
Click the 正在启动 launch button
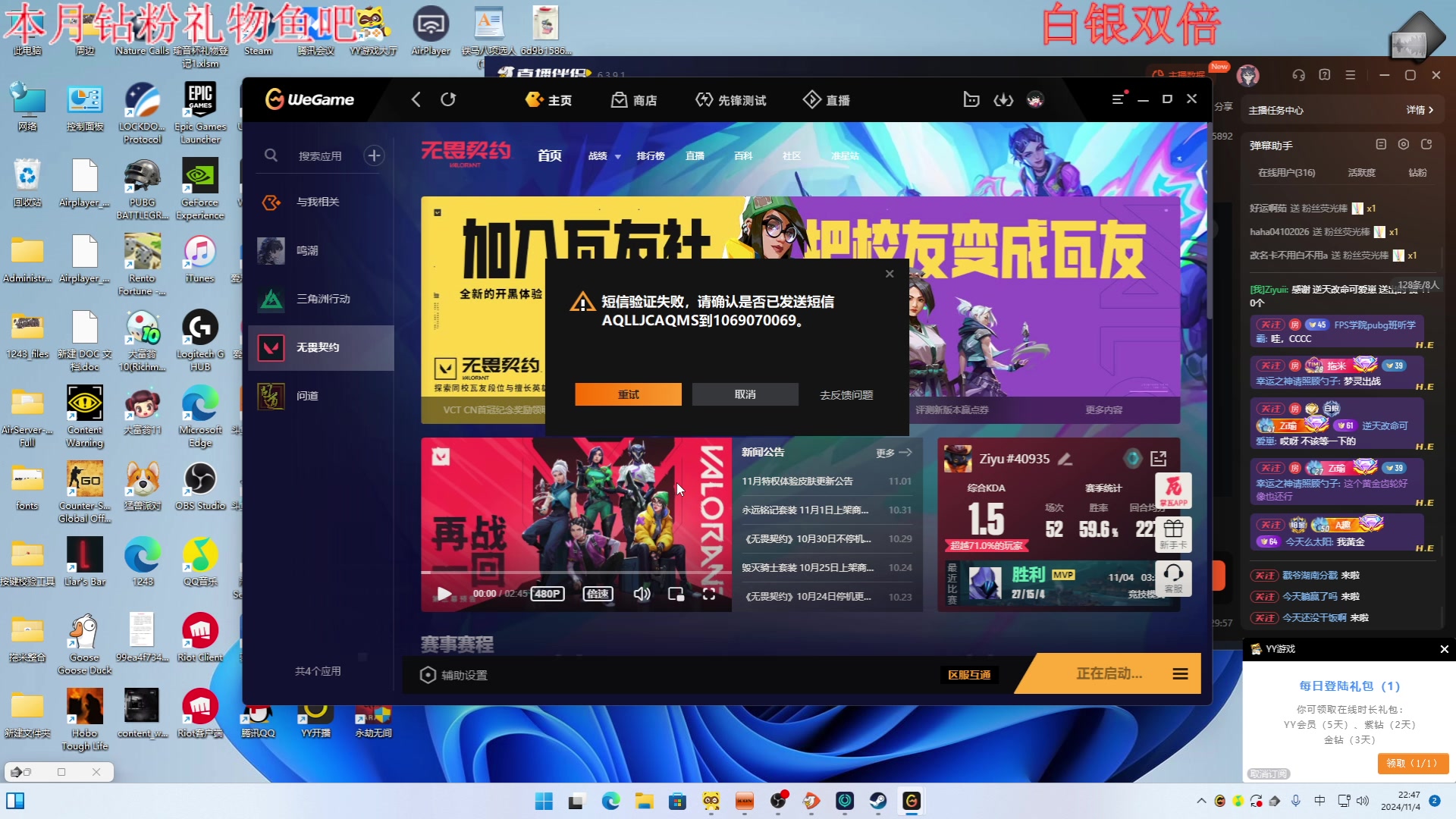coord(1109,673)
